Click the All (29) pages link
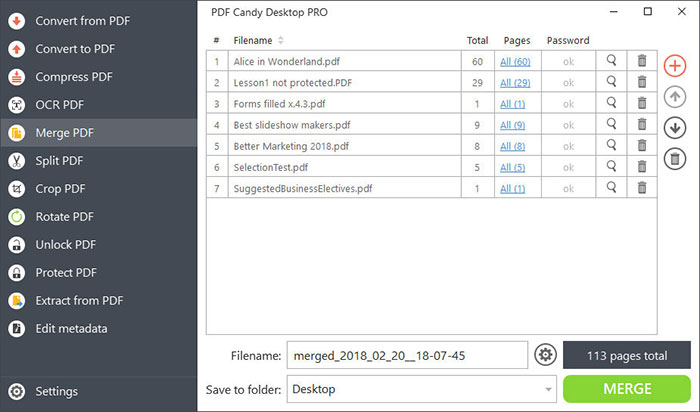The image size is (700, 412). 515,83
